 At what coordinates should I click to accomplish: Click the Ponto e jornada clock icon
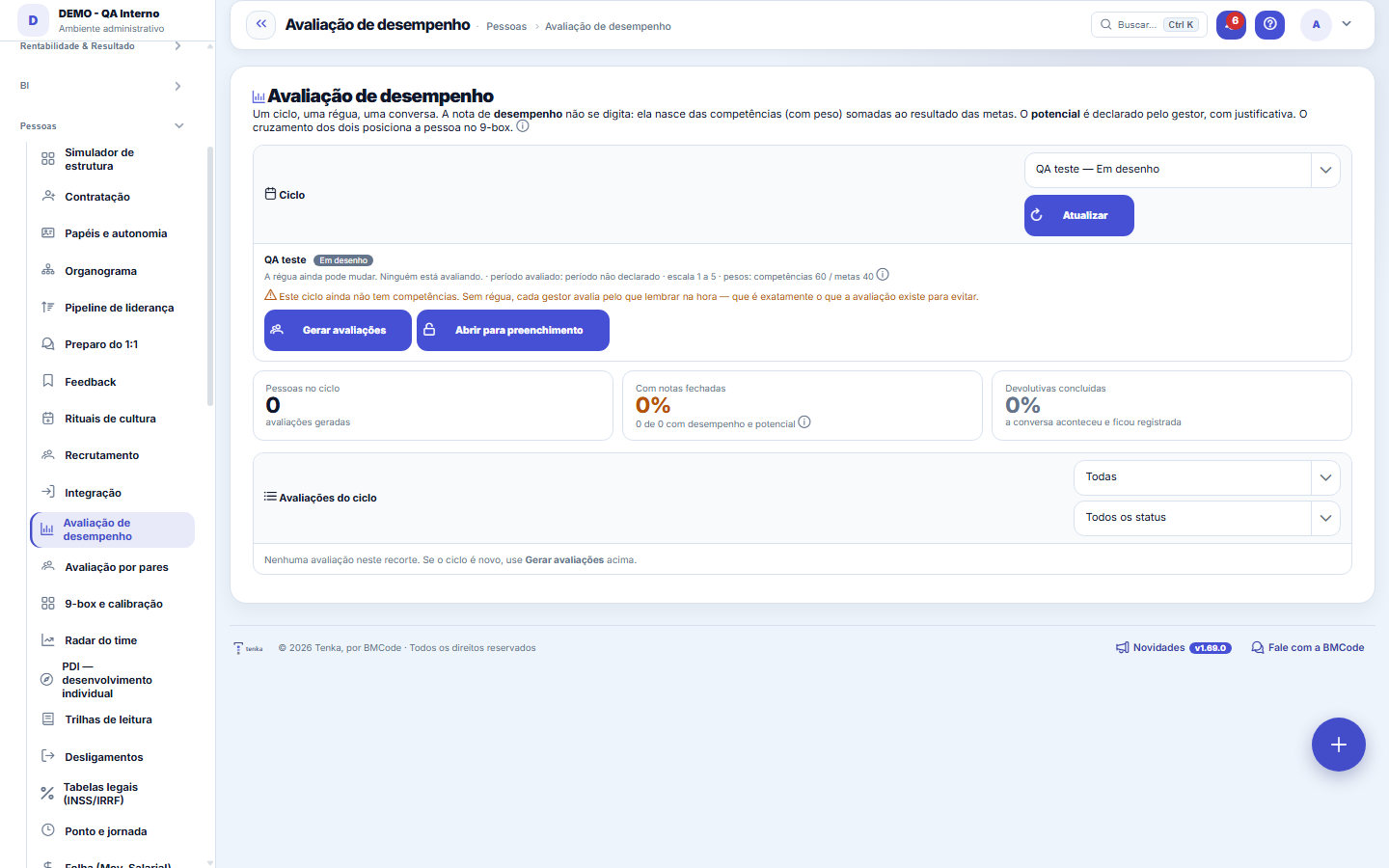pyautogui.click(x=47, y=830)
